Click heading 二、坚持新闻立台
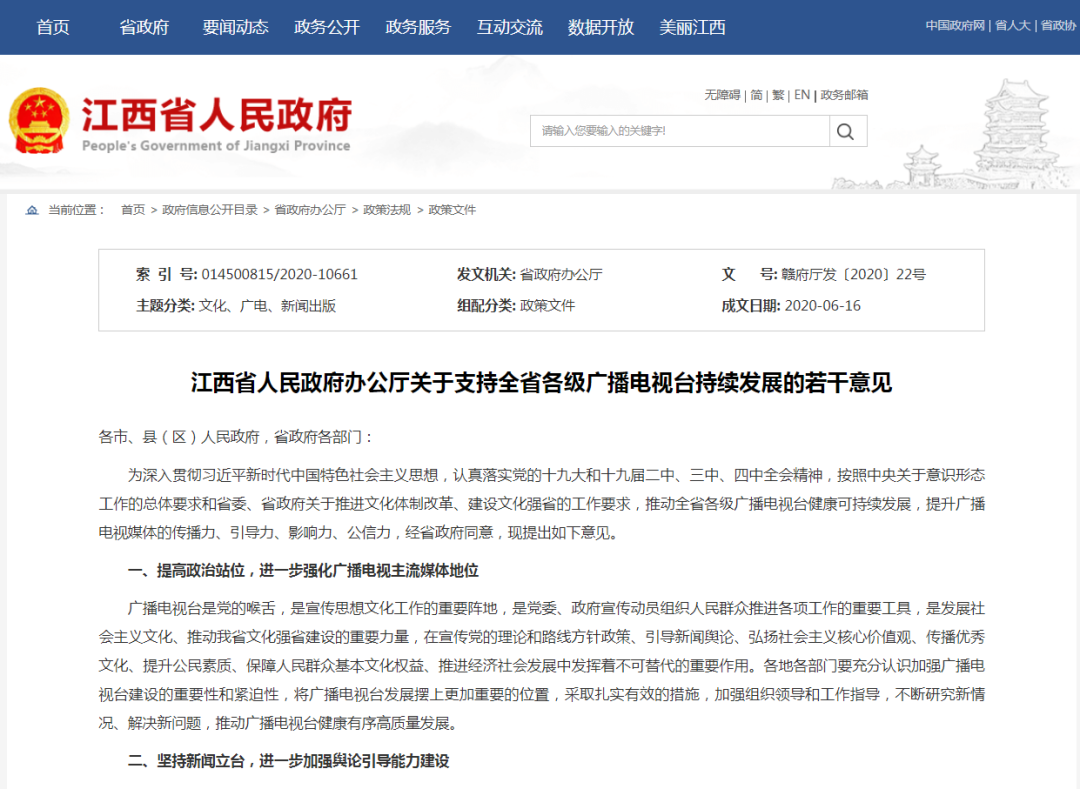 [289, 761]
